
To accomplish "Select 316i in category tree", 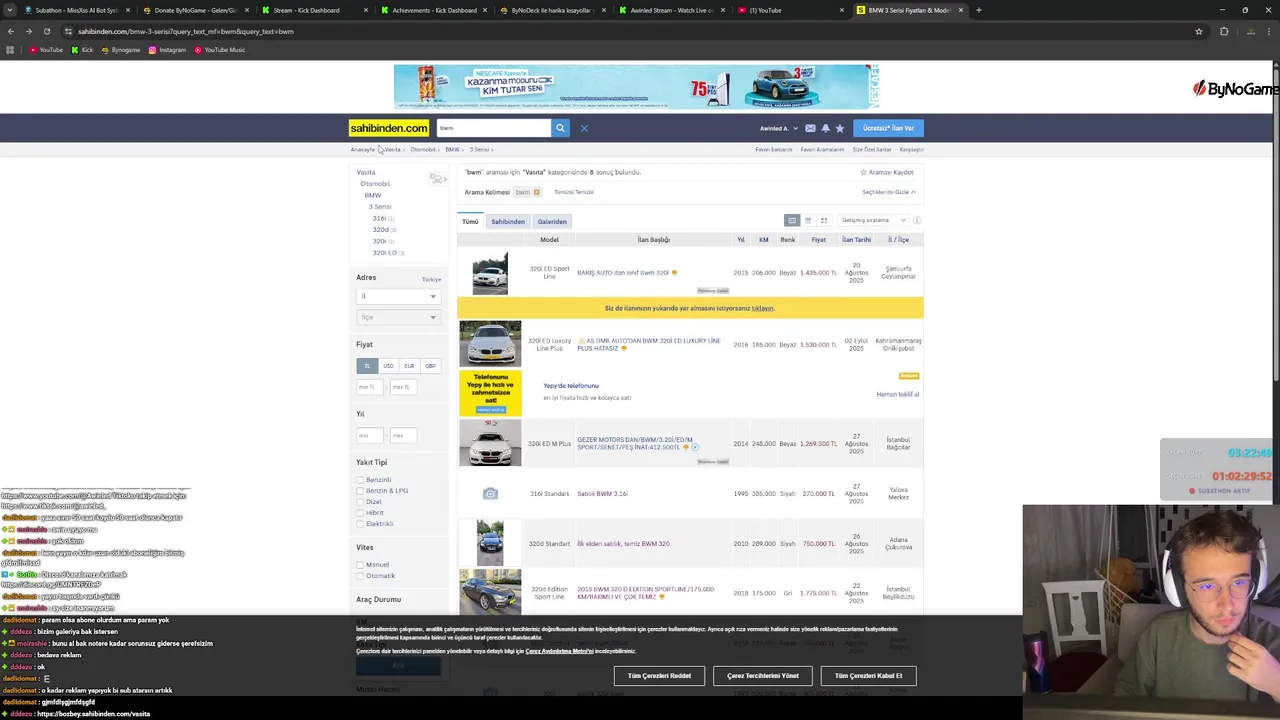I will pyautogui.click(x=380, y=218).
